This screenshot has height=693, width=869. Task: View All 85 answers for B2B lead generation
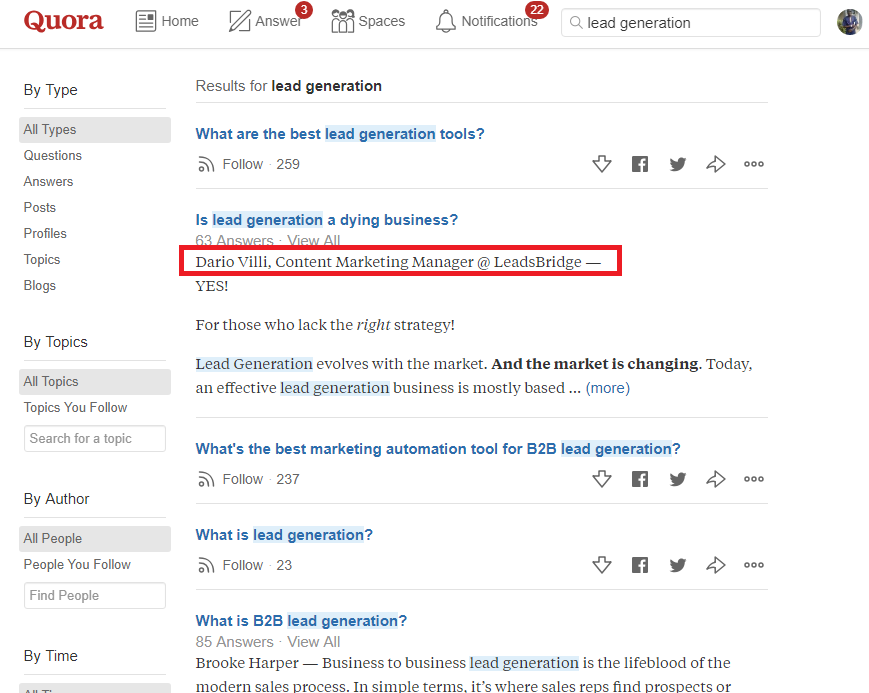(314, 642)
